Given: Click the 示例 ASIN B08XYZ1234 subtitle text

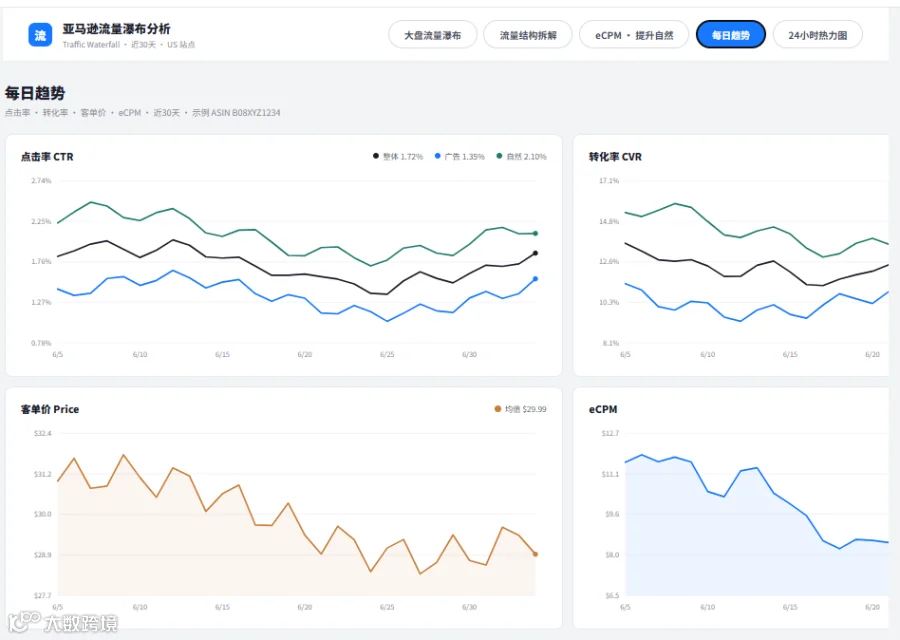Looking at the screenshot, I should click(x=236, y=113).
